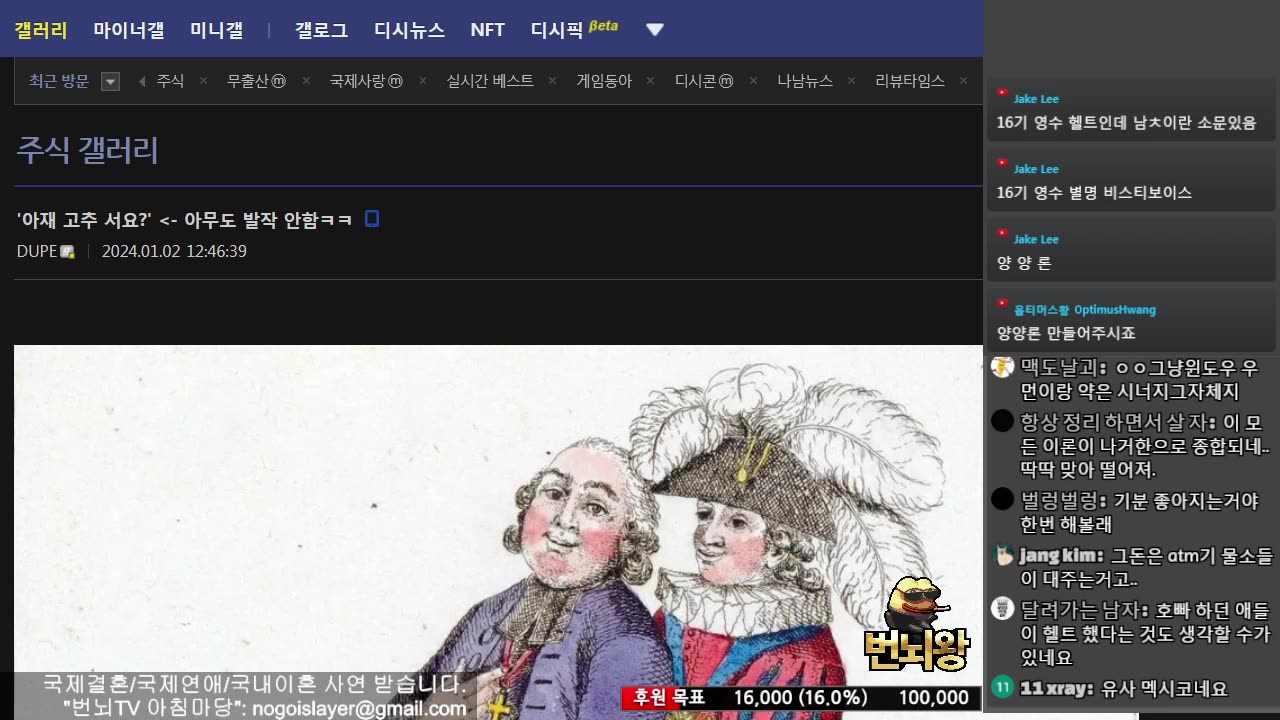Switch to the 미니갤 tab
Viewport: 1280px width, 720px height.
tap(217, 30)
